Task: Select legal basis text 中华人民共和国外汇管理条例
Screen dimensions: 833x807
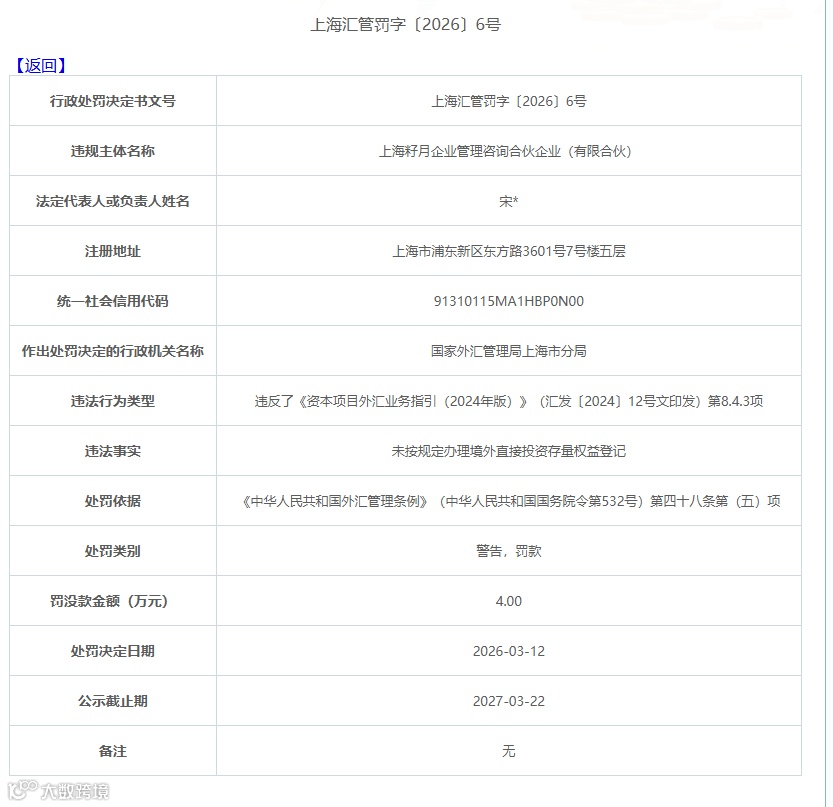Action: pos(335,500)
